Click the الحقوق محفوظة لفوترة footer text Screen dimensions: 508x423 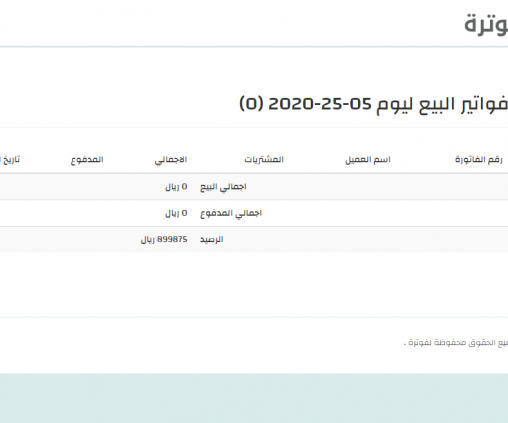coord(456,343)
